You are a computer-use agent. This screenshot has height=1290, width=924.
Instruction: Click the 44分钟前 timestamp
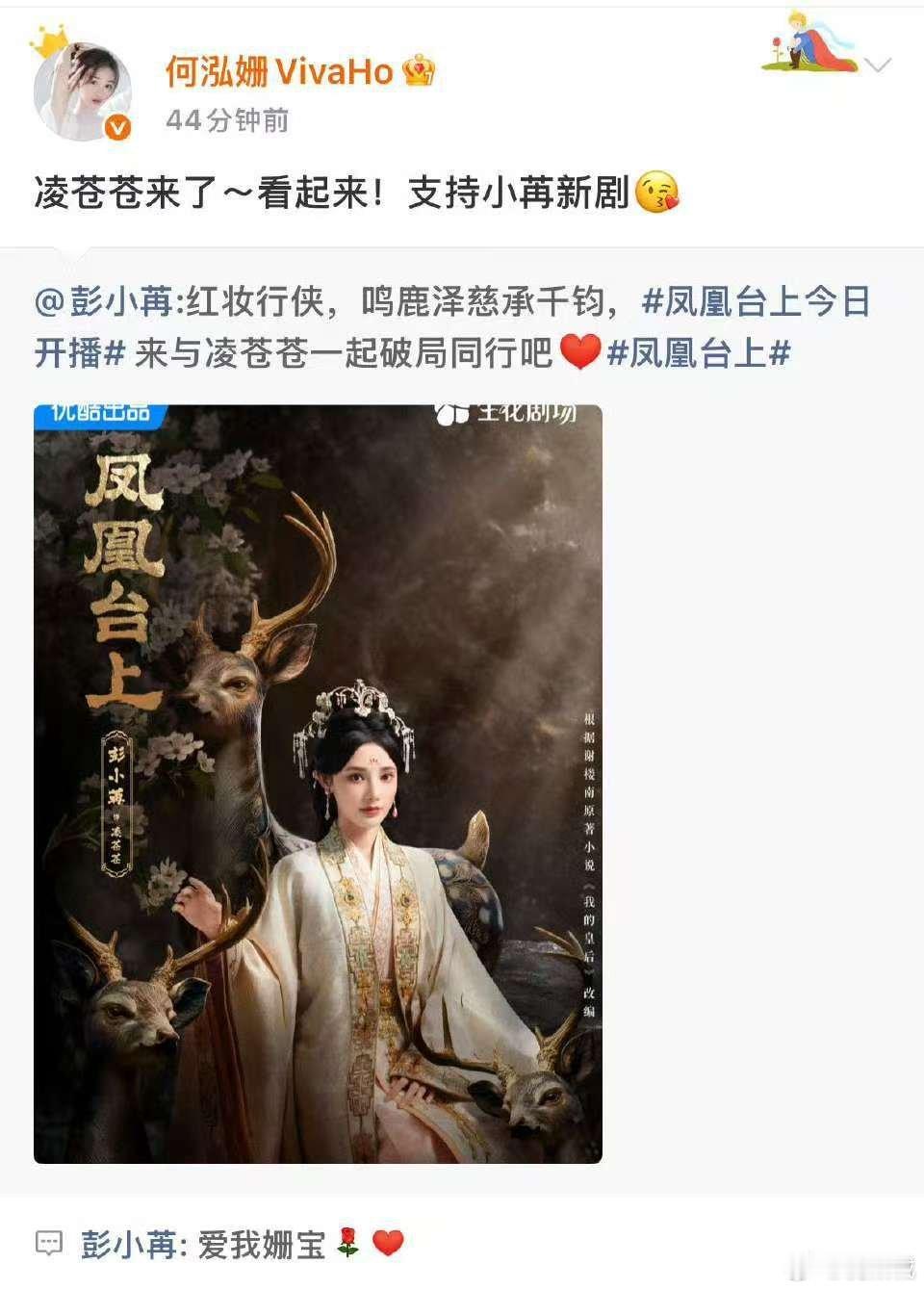227,120
